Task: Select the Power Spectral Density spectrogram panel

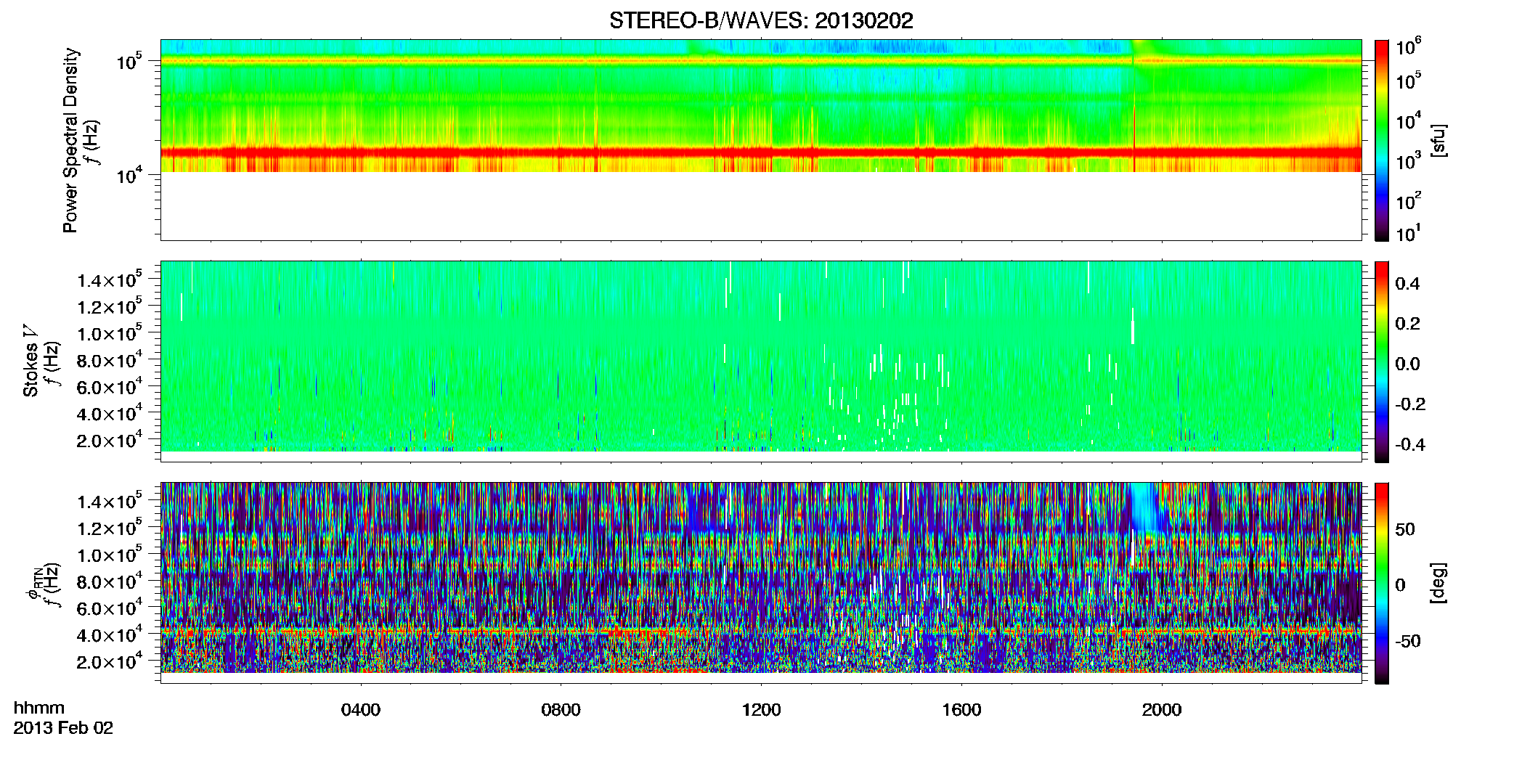Action: click(x=761, y=139)
